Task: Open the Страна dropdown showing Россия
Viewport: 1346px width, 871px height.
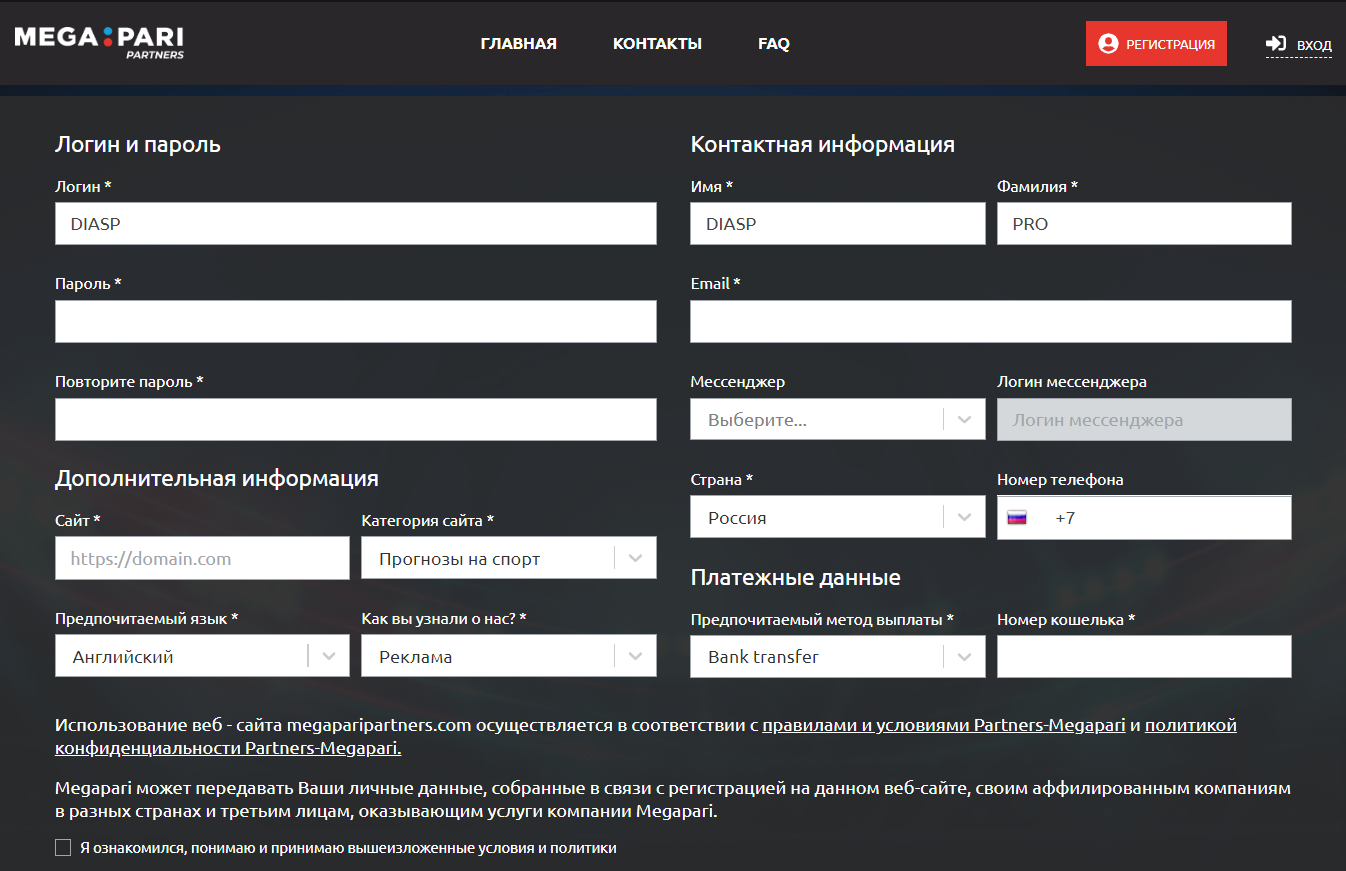Action: click(x=838, y=518)
